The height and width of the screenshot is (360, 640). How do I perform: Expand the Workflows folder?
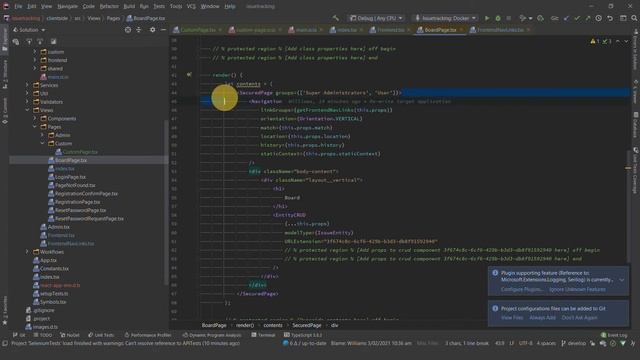click(x=27, y=252)
